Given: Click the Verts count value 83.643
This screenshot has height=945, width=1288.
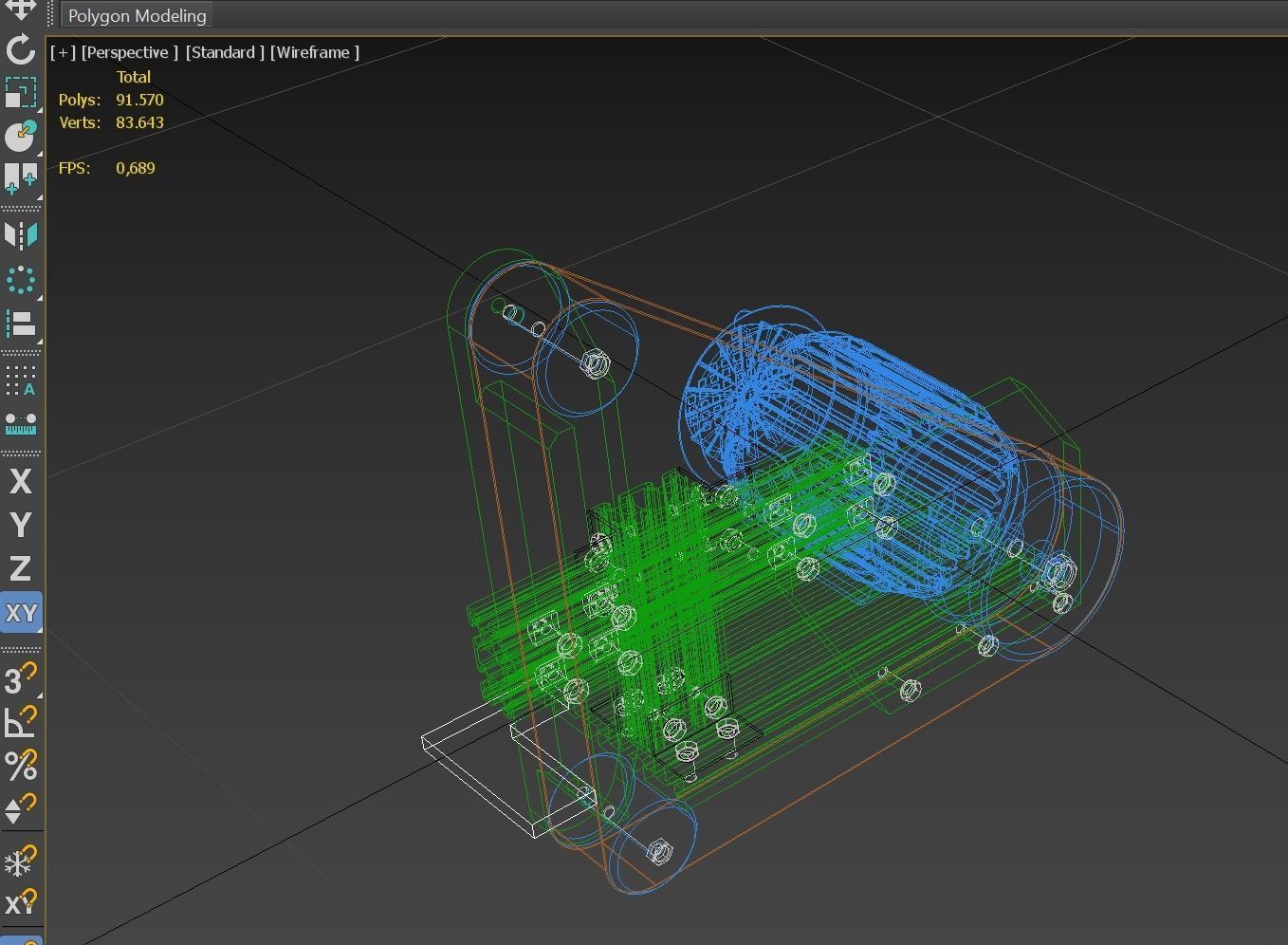Looking at the screenshot, I should 139,122.
